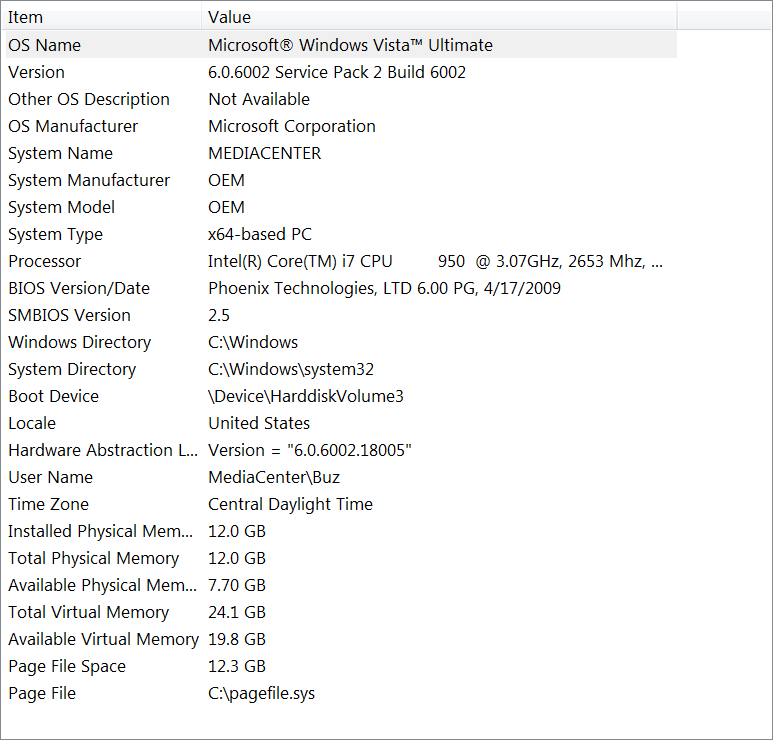Screen dimensions: 773x740
Task: Click the 'Version = "6.0.6002.18005"' value
Action: pos(310,451)
